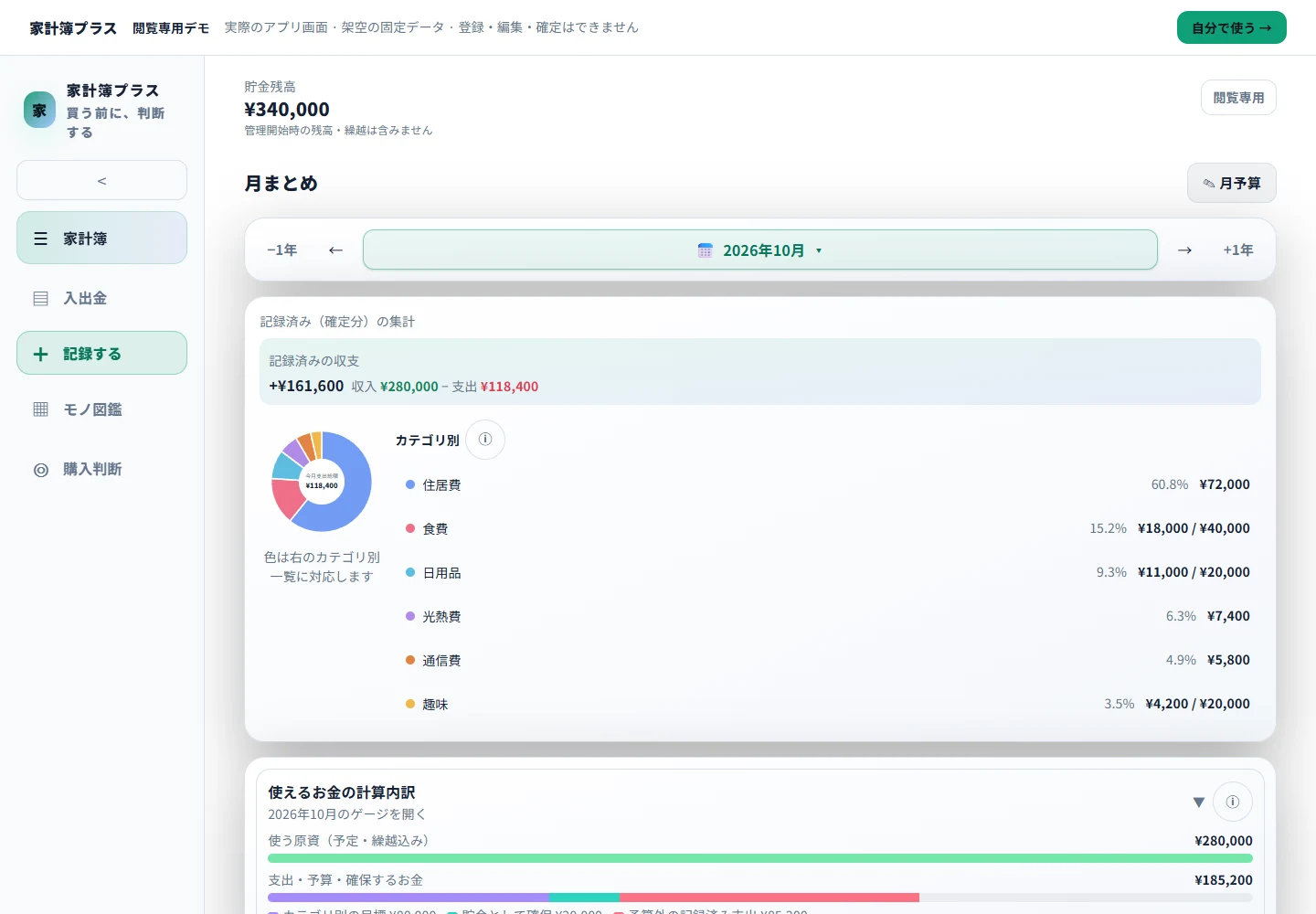Select the 趣味 category label

tap(435, 705)
